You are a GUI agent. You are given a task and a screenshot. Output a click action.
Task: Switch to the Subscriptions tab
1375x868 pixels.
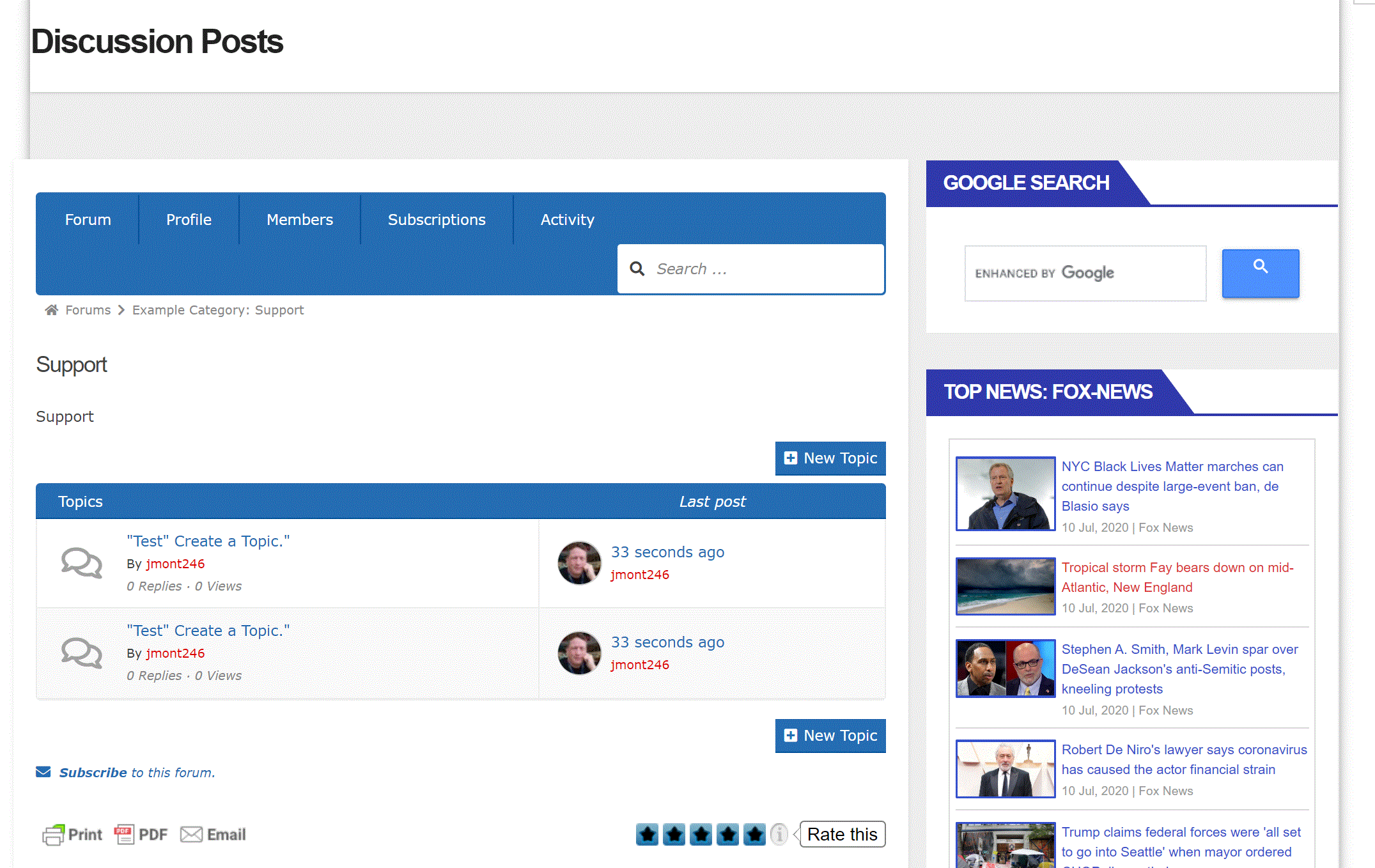coord(437,220)
